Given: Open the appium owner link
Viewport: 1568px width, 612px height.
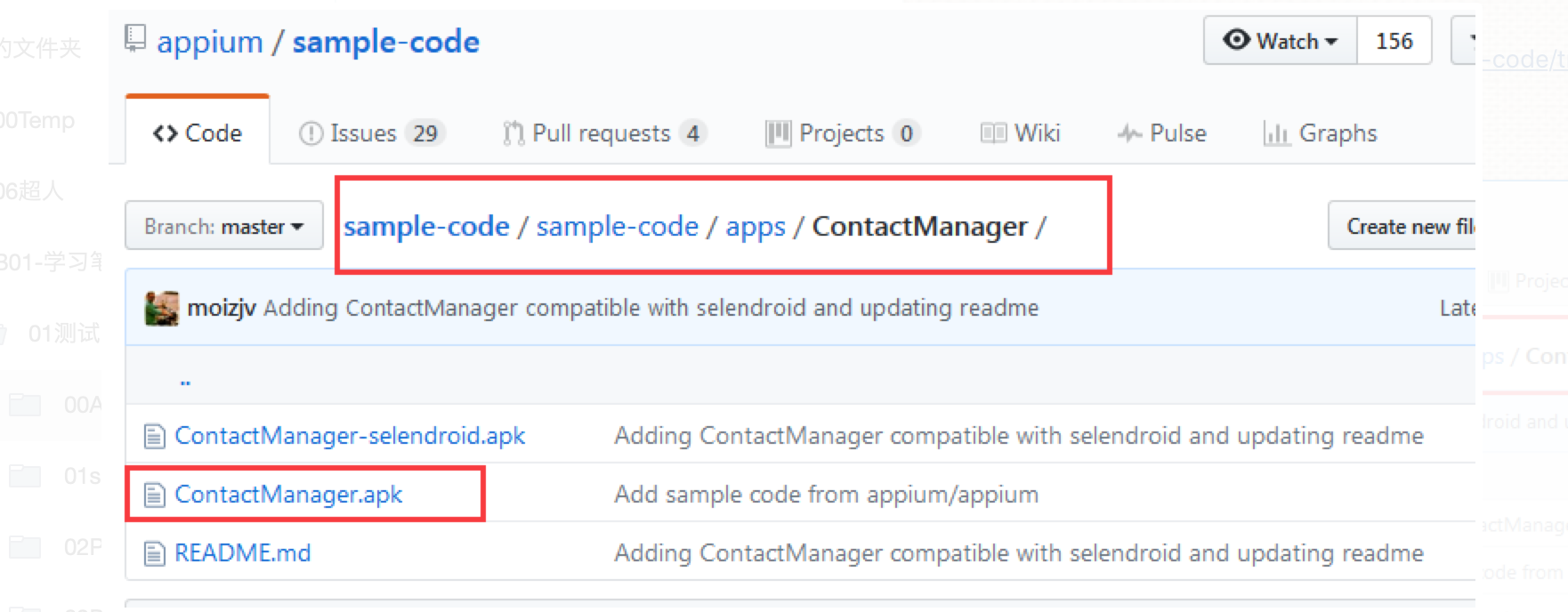Looking at the screenshot, I should click(x=210, y=42).
